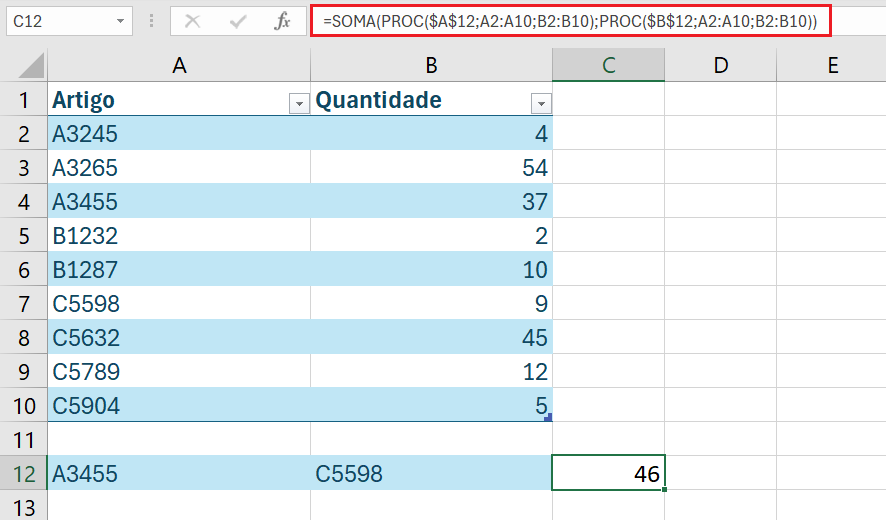The width and height of the screenshot is (886, 520).
Task: Select cell containing C5789
Action: coord(179,371)
